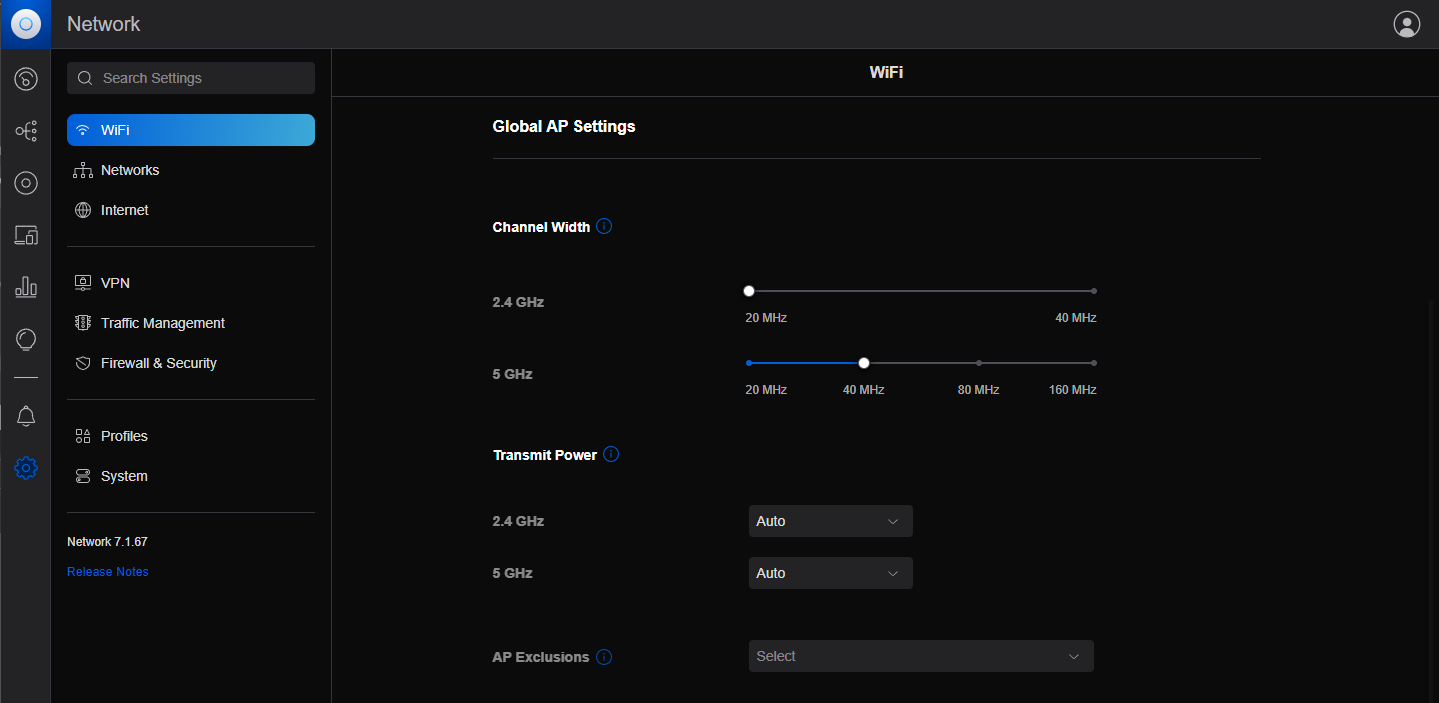Open Insights using the lightbulb icon
This screenshot has width=1439, height=703.
coord(25,339)
